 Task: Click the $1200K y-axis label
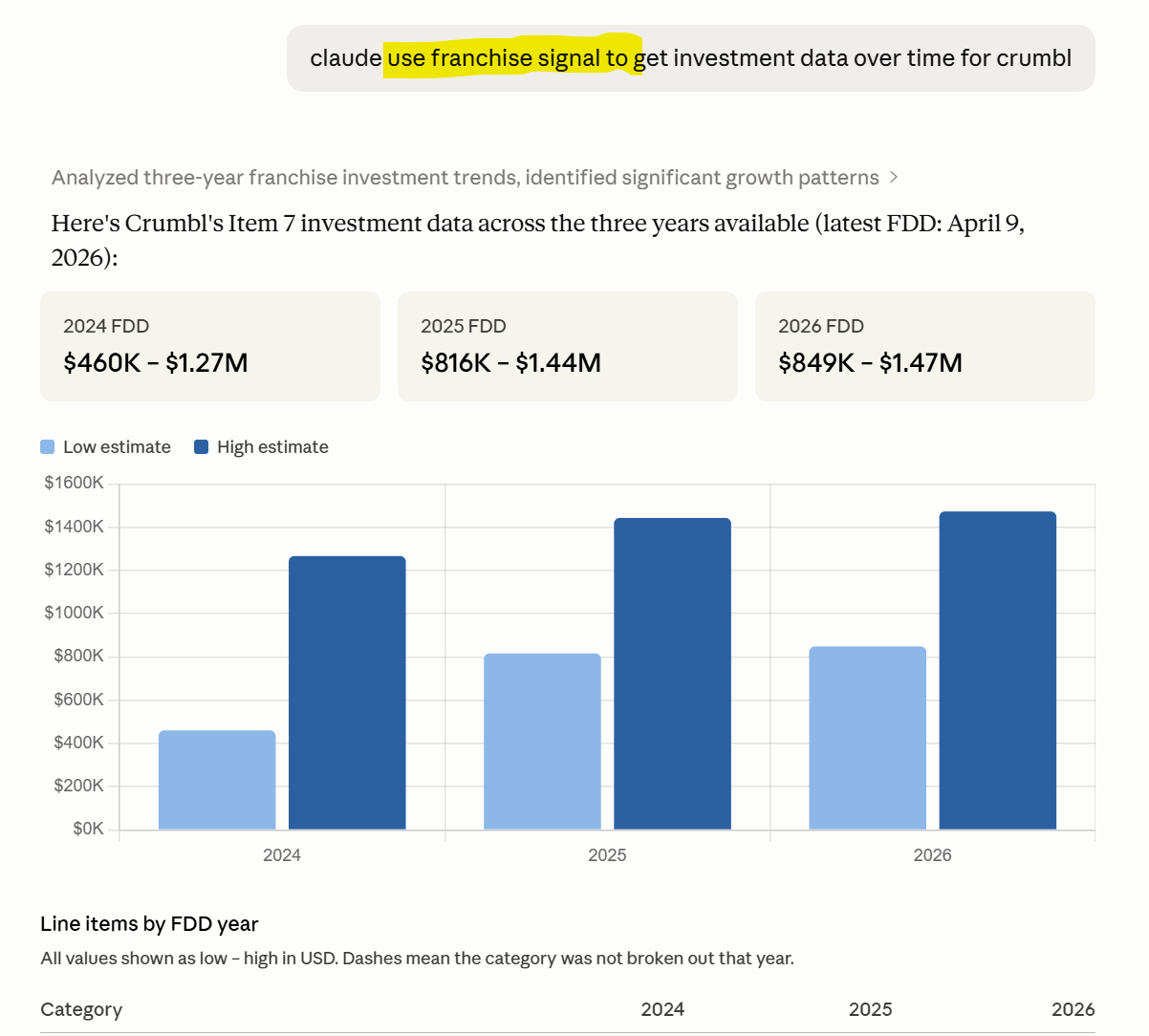(x=75, y=570)
